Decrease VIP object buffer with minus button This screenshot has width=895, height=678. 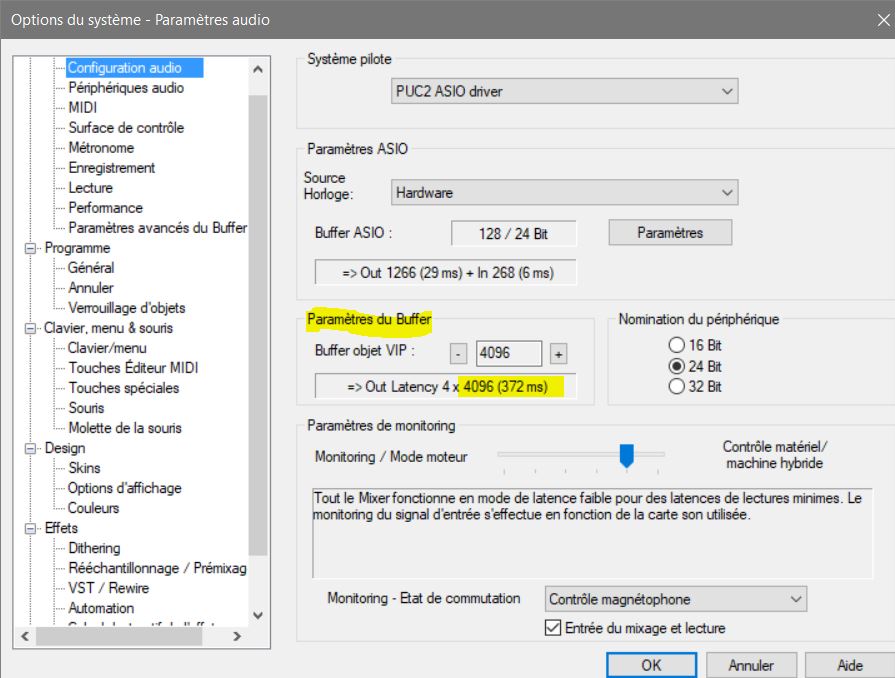pos(458,354)
